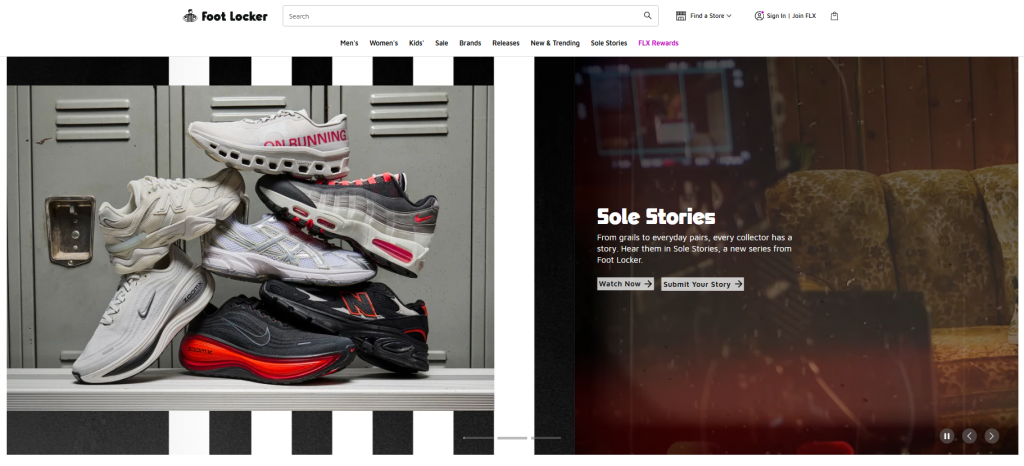
Task: Open the Men's menu
Action: pos(349,43)
